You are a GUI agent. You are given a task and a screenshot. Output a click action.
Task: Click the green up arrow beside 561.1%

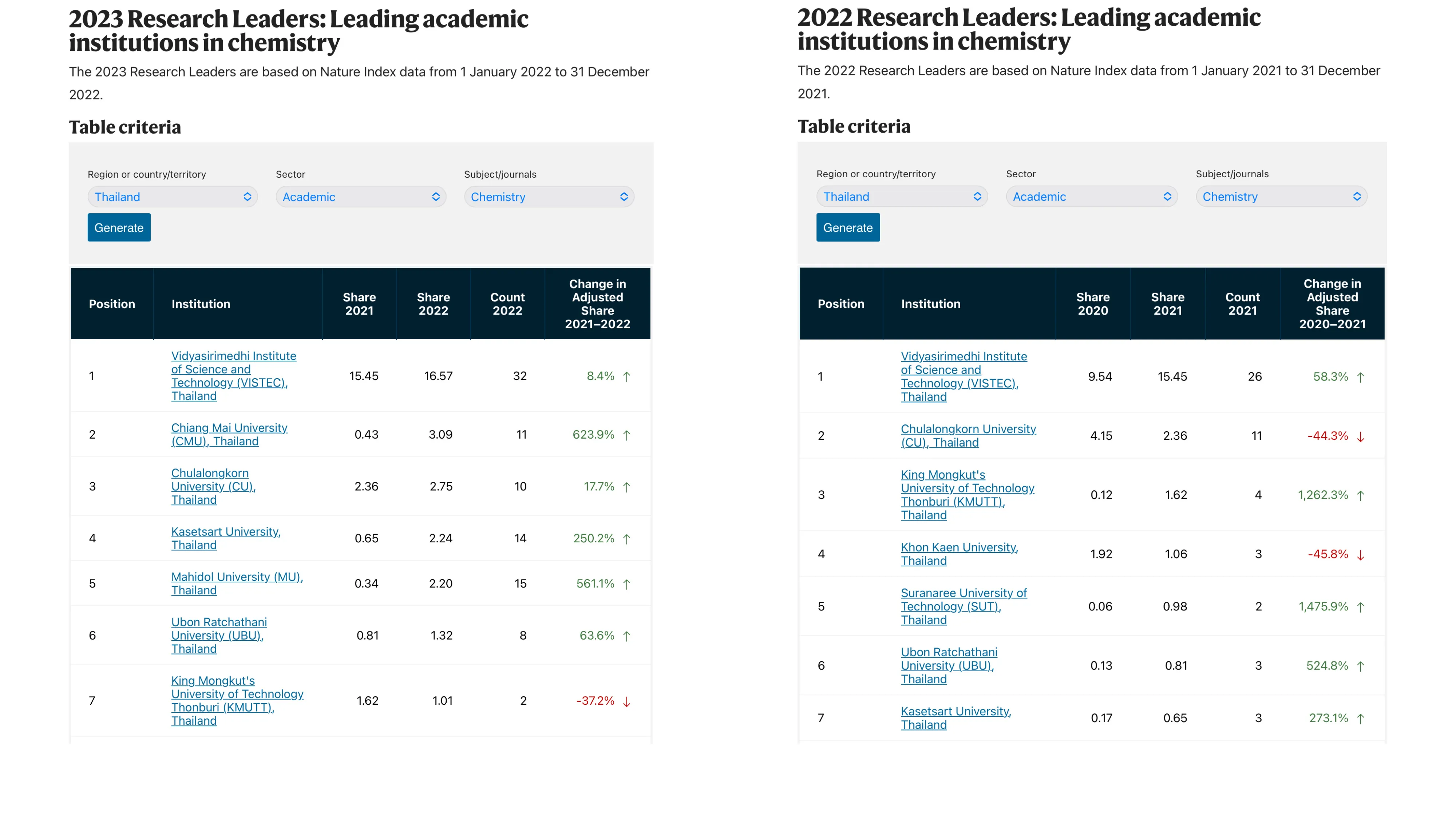(x=626, y=585)
